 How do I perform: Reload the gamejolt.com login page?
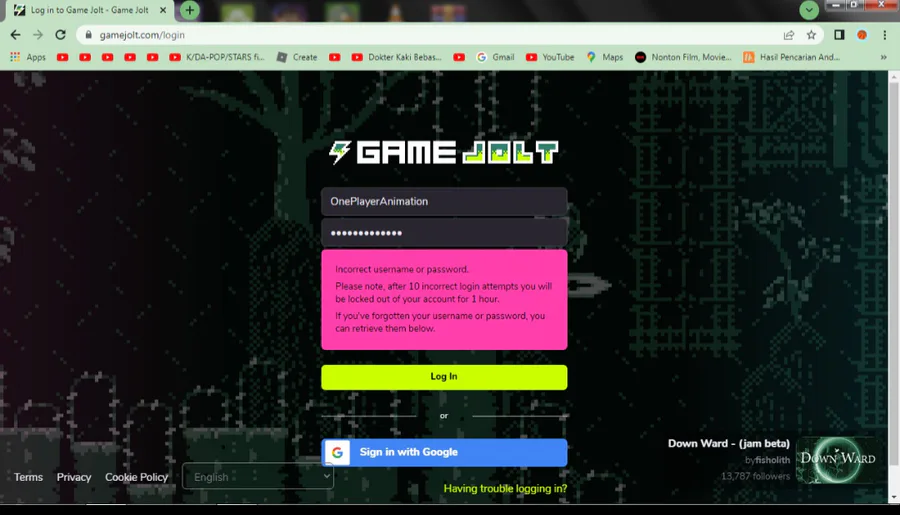click(x=60, y=35)
